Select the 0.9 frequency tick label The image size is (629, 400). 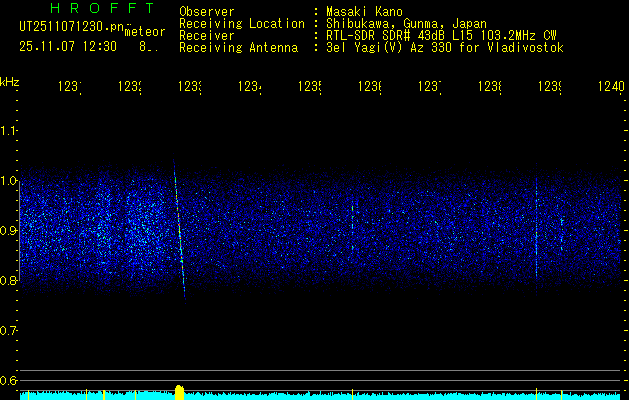click(x=9, y=231)
